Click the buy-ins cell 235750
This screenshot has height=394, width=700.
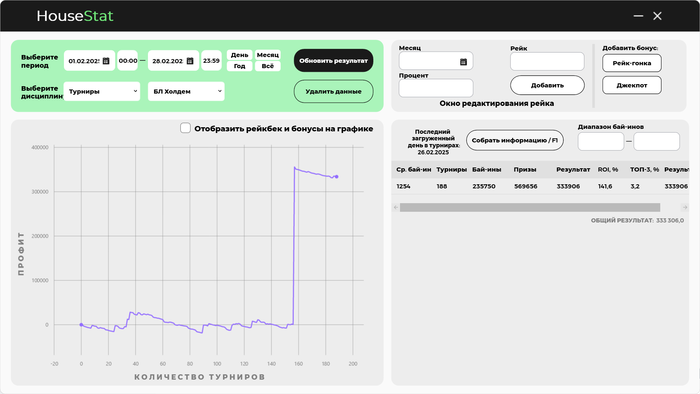(x=484, y=187)
